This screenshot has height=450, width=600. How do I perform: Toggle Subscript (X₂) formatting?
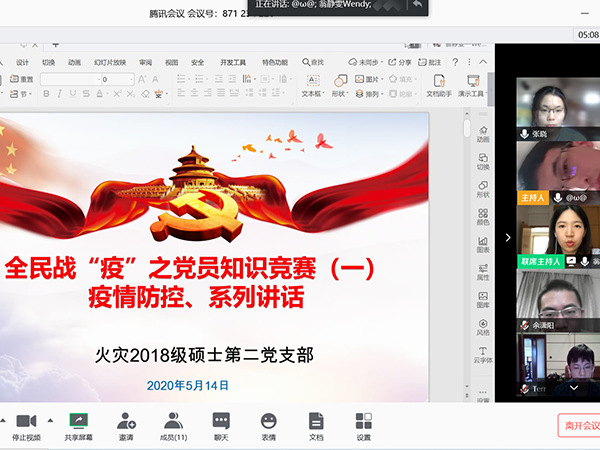(131, 94)
